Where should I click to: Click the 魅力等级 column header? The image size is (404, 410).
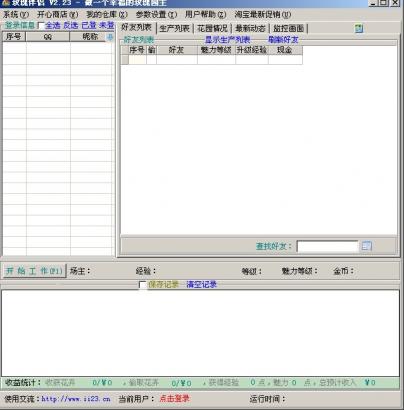click(216, 50)
